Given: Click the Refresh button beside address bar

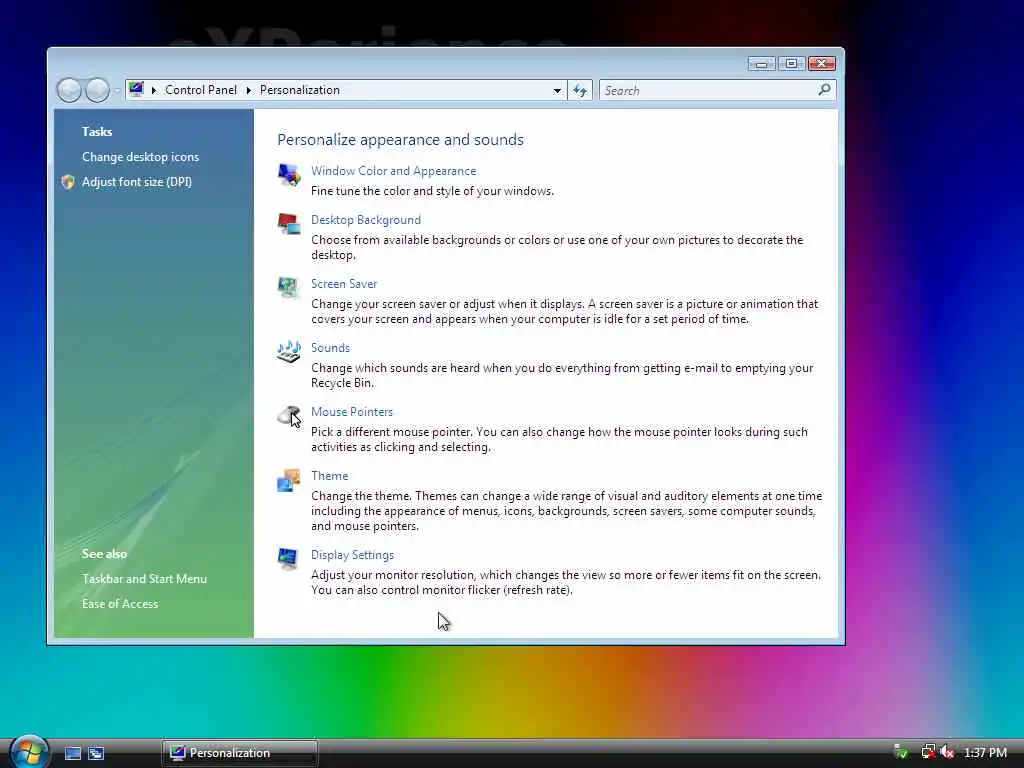Looking at the screenshot, I should [580, 90].
